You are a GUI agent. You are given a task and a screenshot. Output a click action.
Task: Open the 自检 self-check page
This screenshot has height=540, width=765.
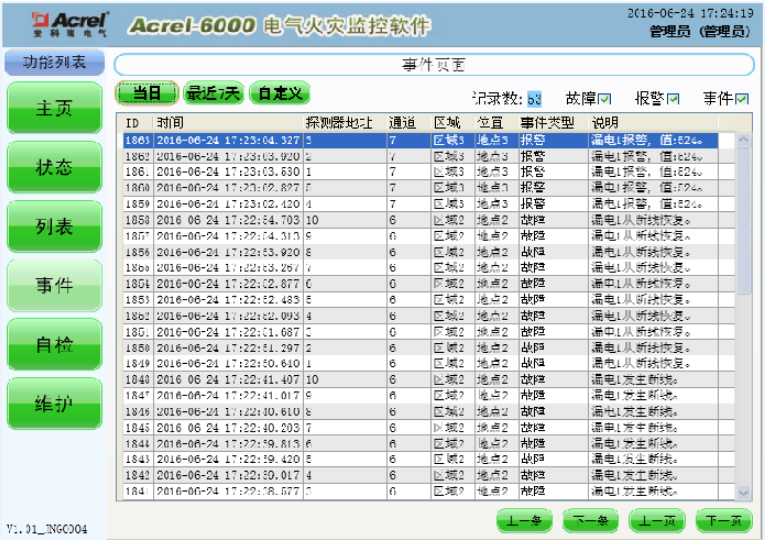[54, 344]
